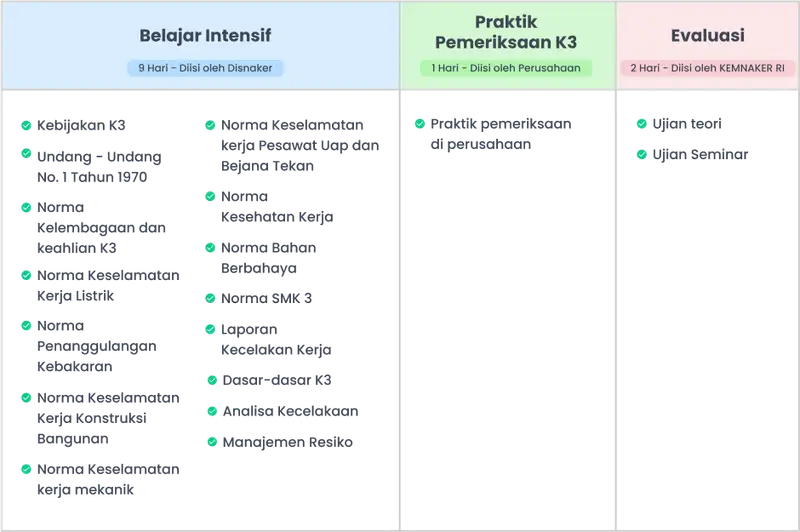Toggle the second checkmark in Belajar Intensif's right list

(x=210, y=195)
